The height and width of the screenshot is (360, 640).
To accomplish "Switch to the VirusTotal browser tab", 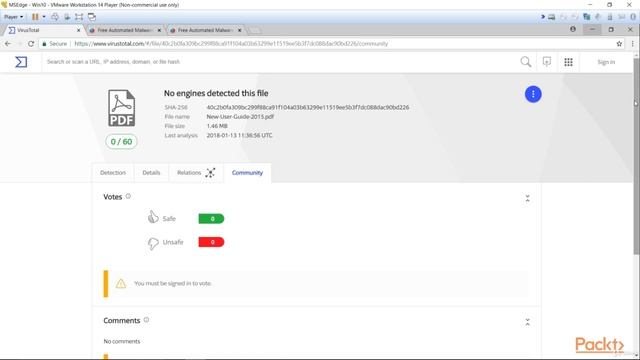I will click(x=43, y=30).
